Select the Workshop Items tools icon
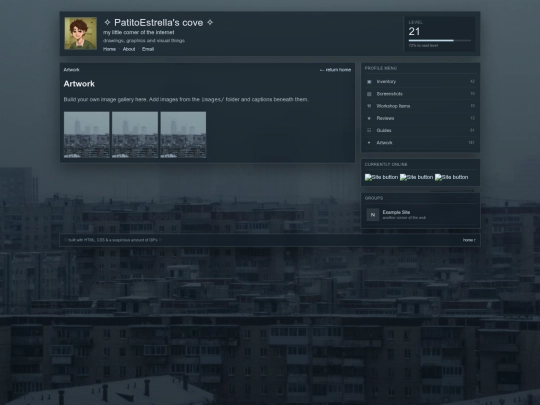This screenshot has height=405, width=540. click(x=369, y=106)
